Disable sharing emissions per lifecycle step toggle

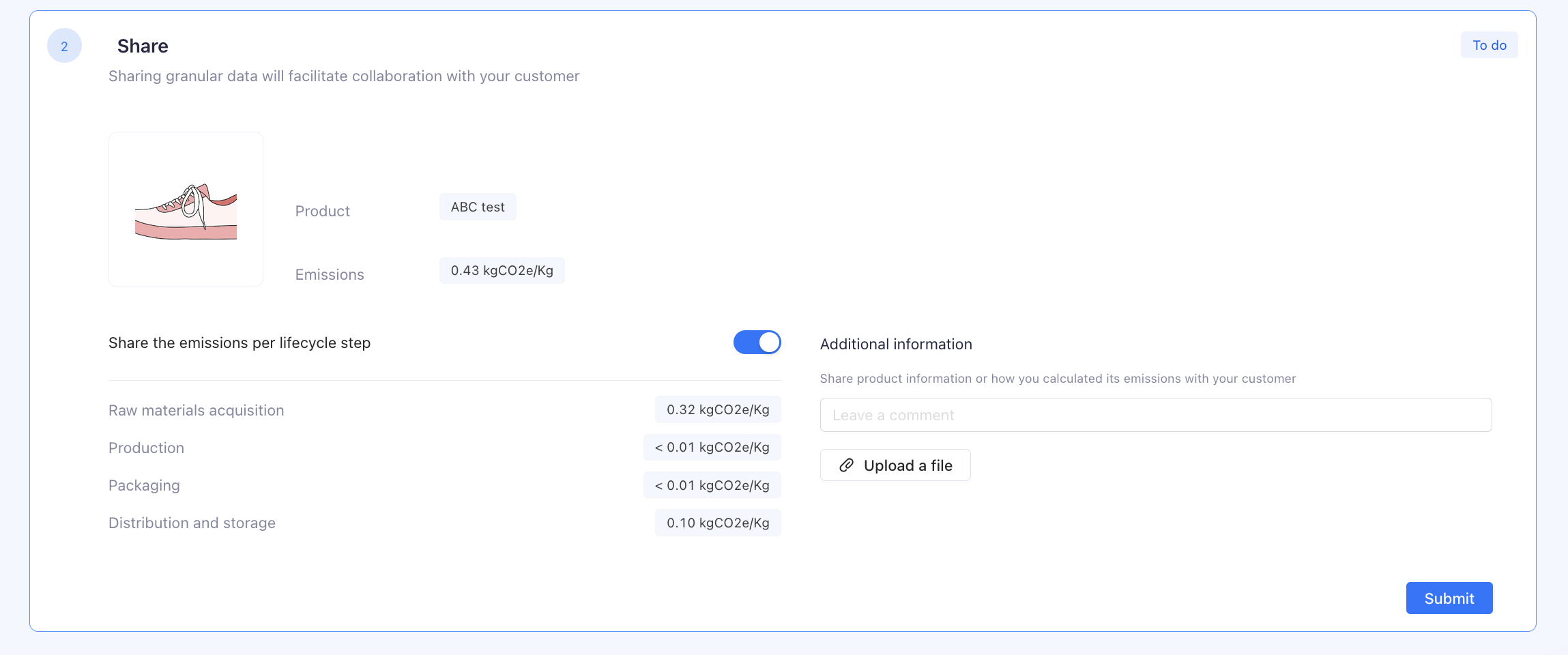tap(757, 343)
